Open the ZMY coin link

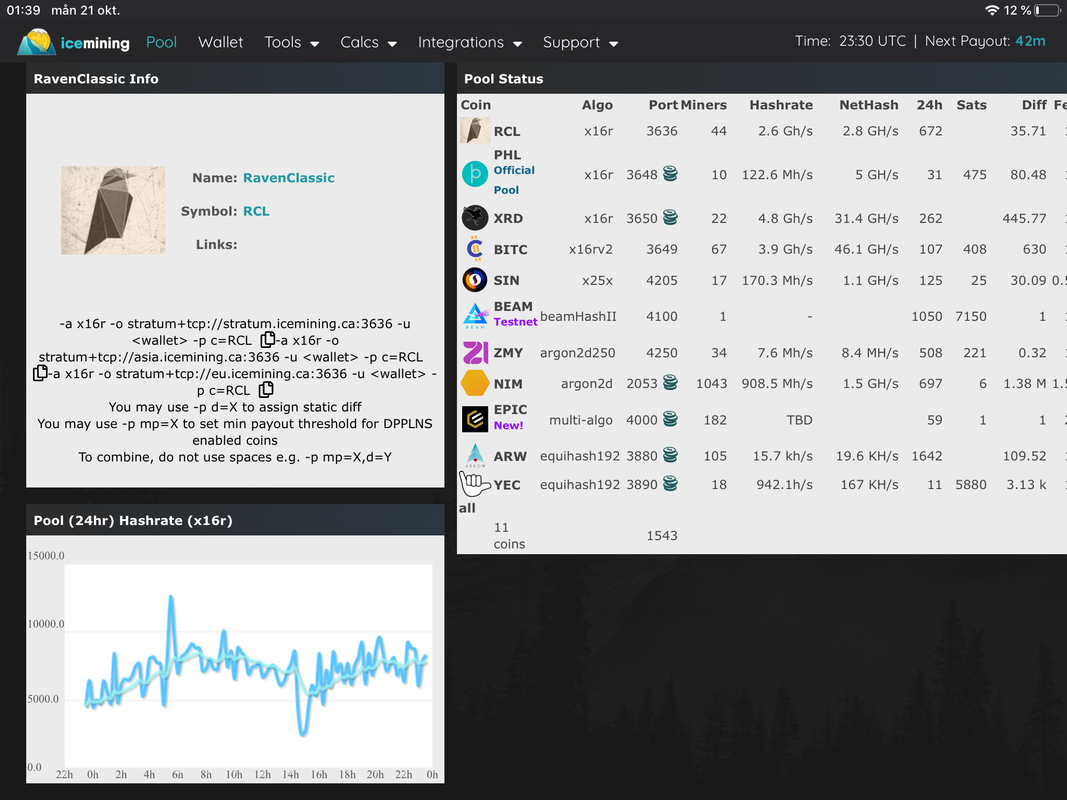pyautogui.click(x=508, y=353)
